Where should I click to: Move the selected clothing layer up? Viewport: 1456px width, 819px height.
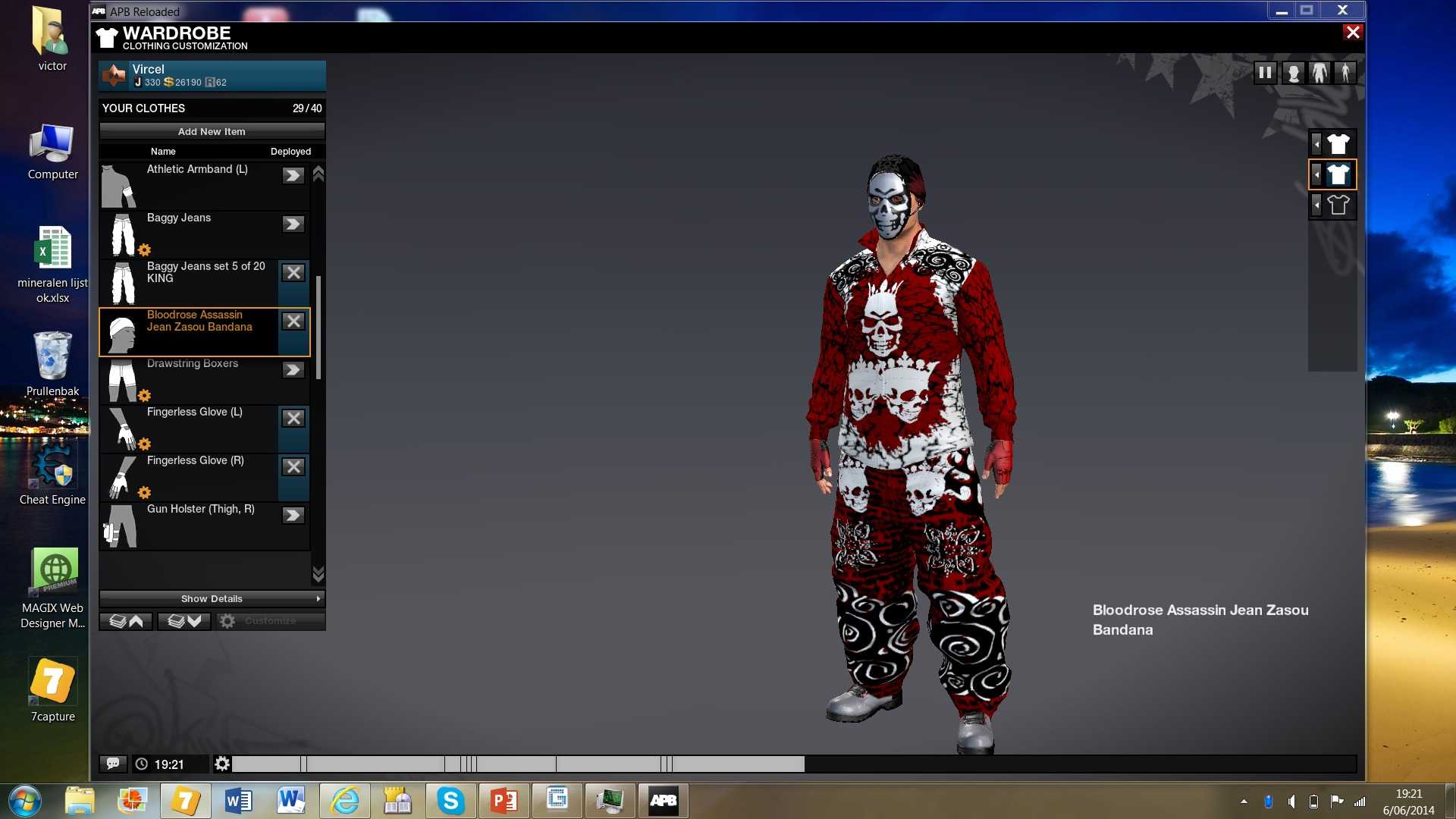(x=126, y=621)
